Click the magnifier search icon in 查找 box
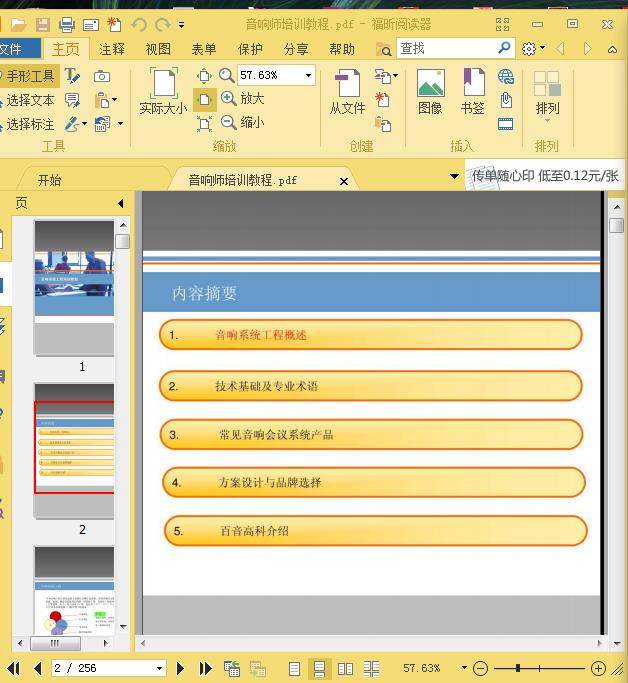This screenshot has width=628, height=683. click(x=504, y=47)
